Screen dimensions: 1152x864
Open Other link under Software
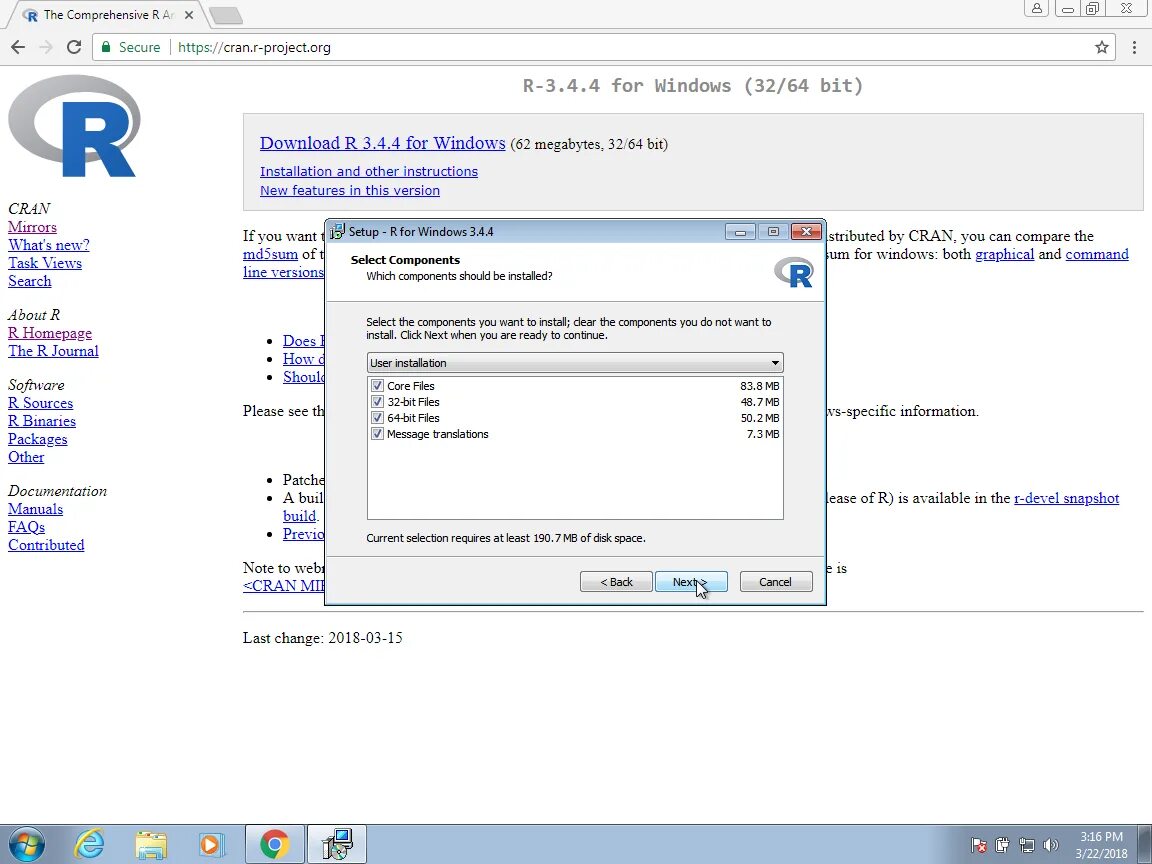[x=26, y=457]
